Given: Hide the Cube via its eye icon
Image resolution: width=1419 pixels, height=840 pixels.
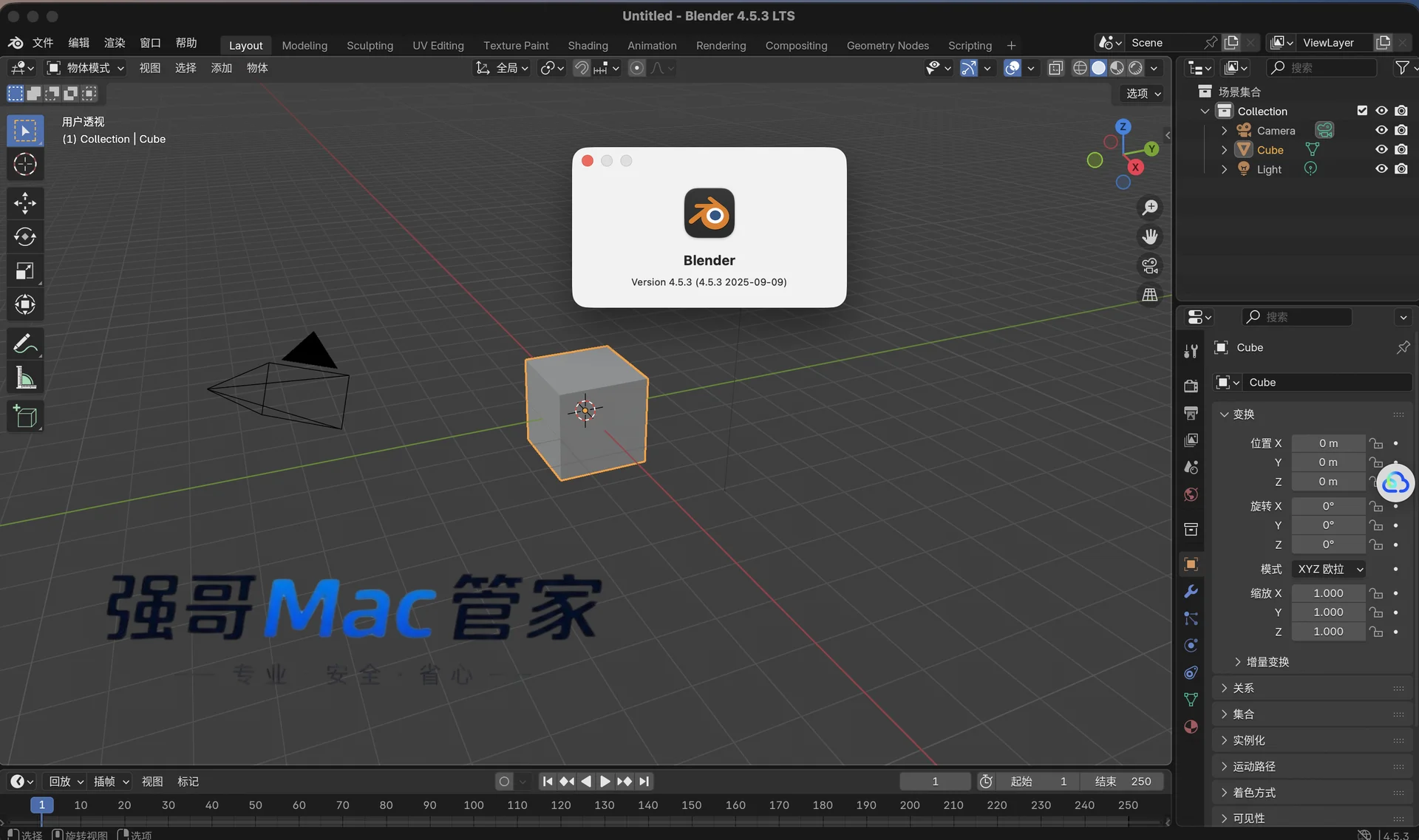Looking at the screenshot, I should pos(1381,149).
